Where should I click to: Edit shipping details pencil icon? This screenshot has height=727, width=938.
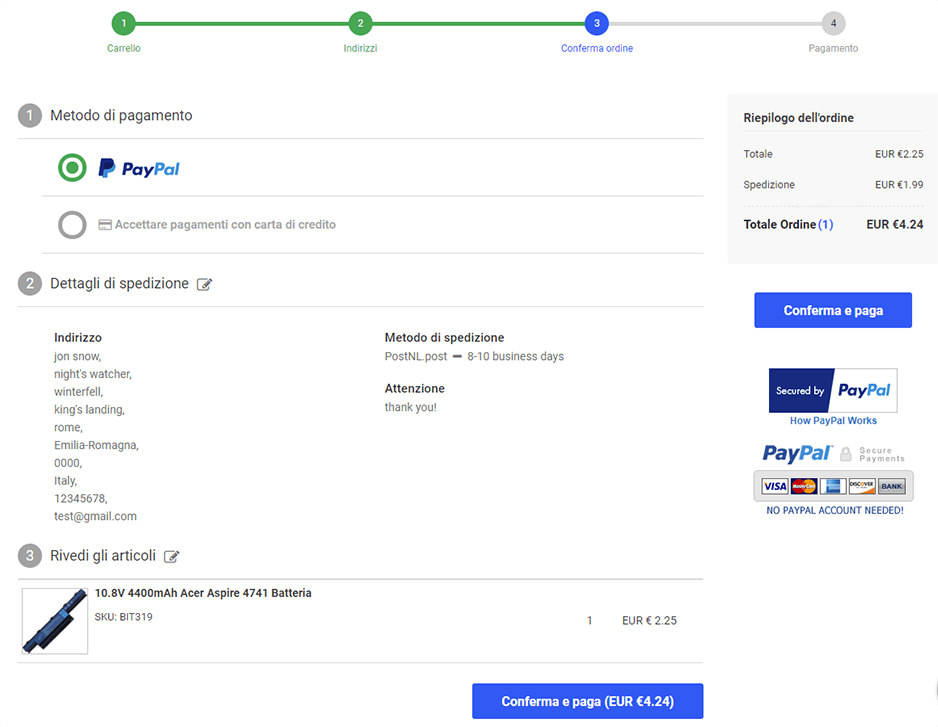pyautogui.click(x=205, y=284)
